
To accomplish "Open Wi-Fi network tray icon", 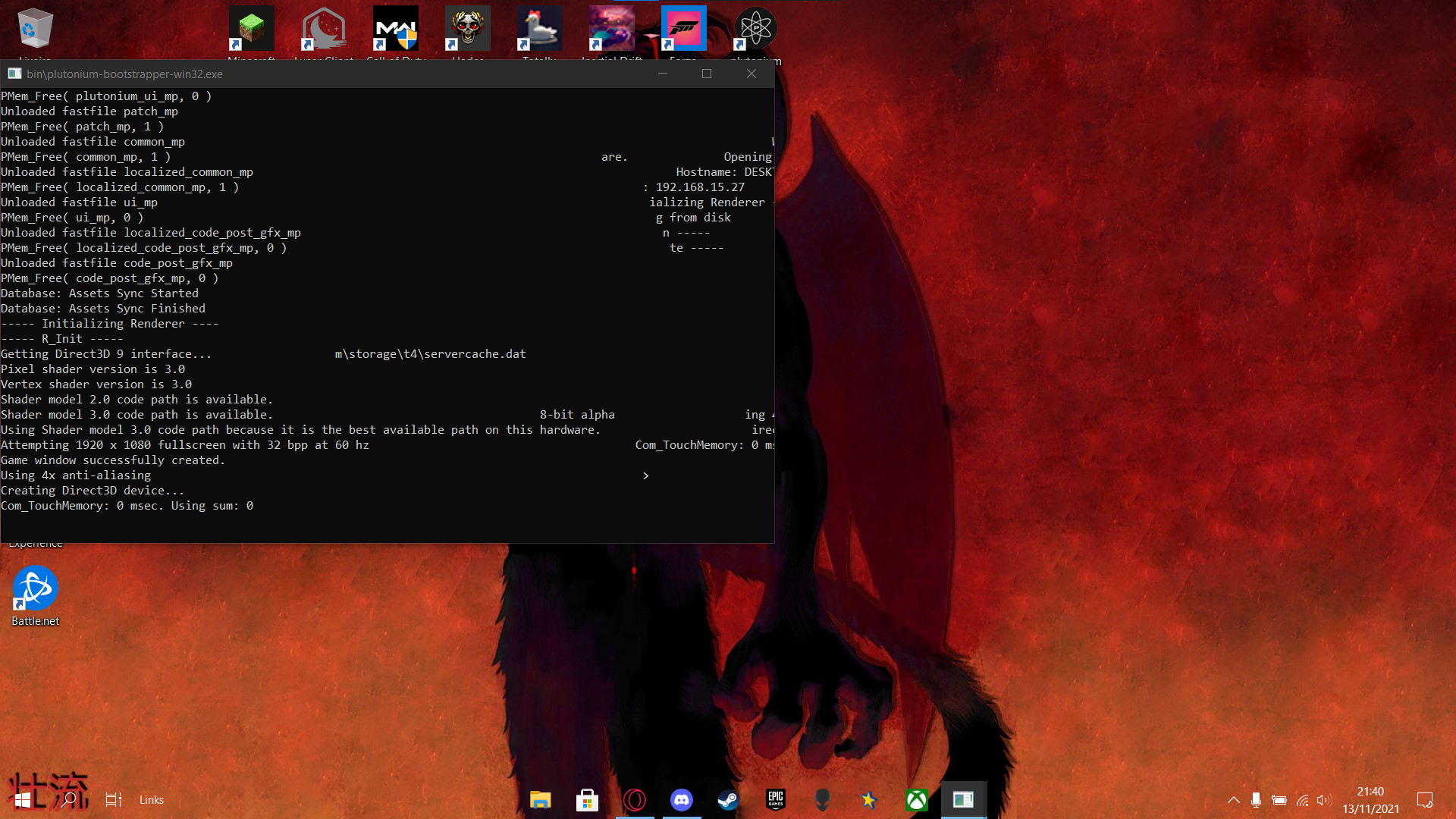I will click(1302, 799).
